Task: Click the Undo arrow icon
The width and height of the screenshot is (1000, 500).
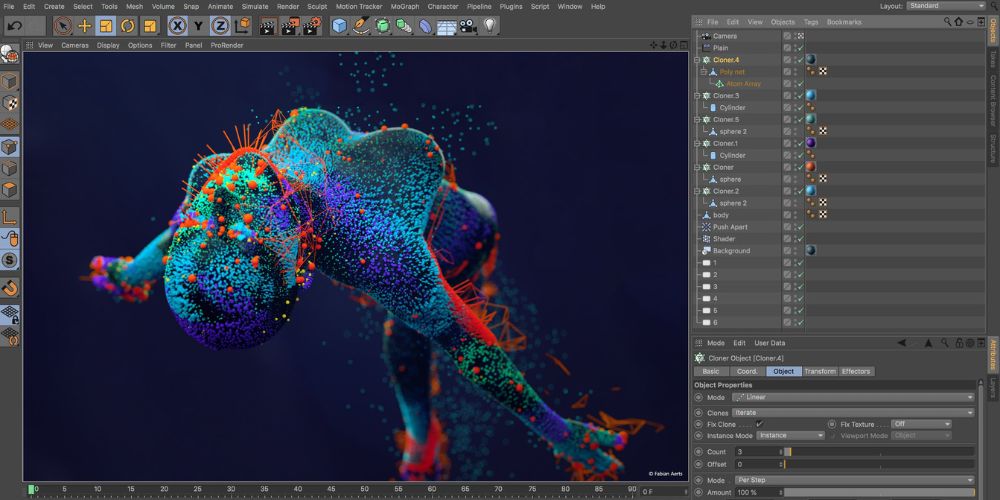Action: (14, 26)
